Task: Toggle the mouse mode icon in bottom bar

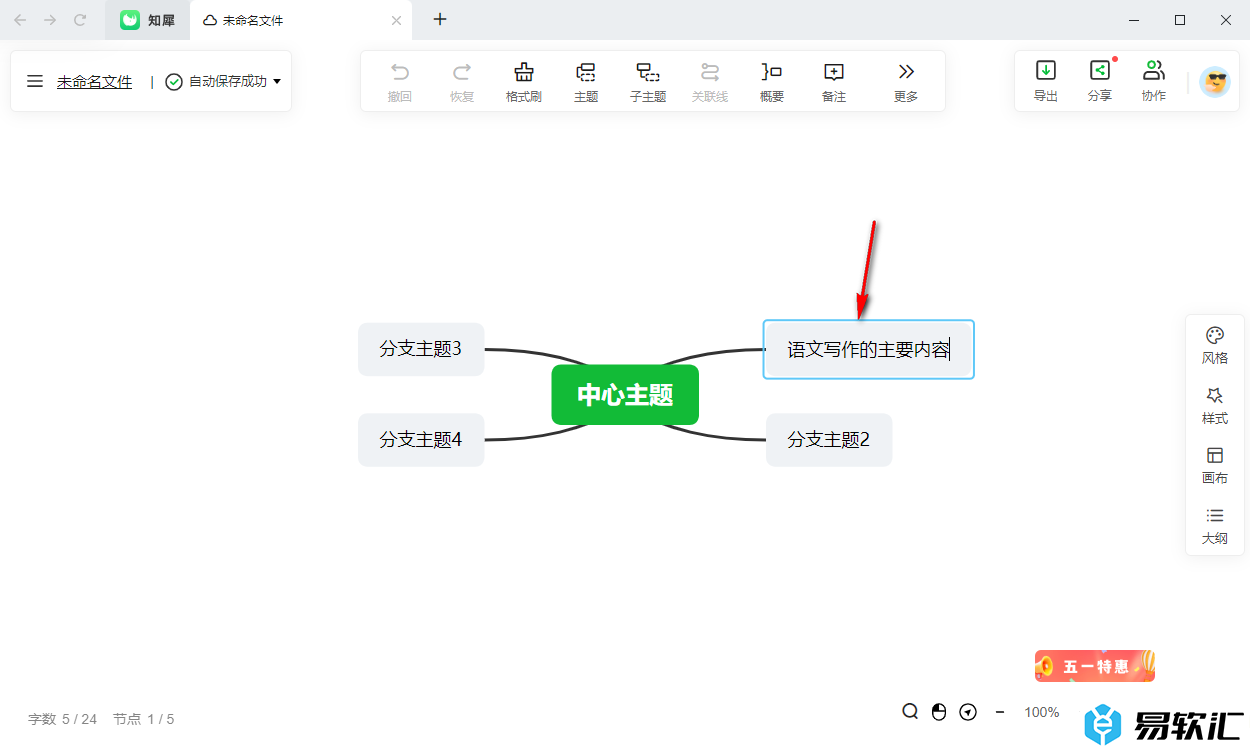Action: (939, 712)
